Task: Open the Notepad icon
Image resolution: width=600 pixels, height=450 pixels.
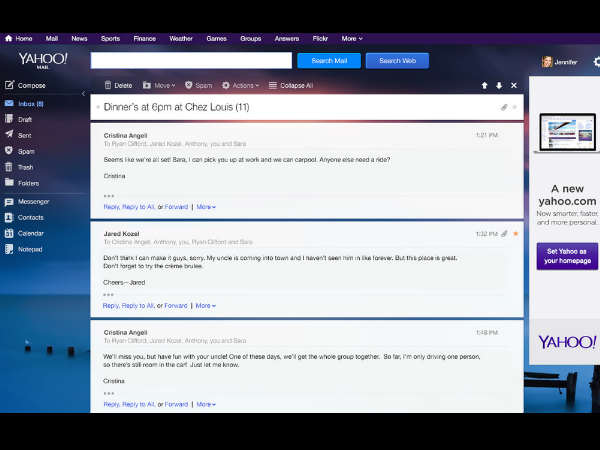Action: 9,249
